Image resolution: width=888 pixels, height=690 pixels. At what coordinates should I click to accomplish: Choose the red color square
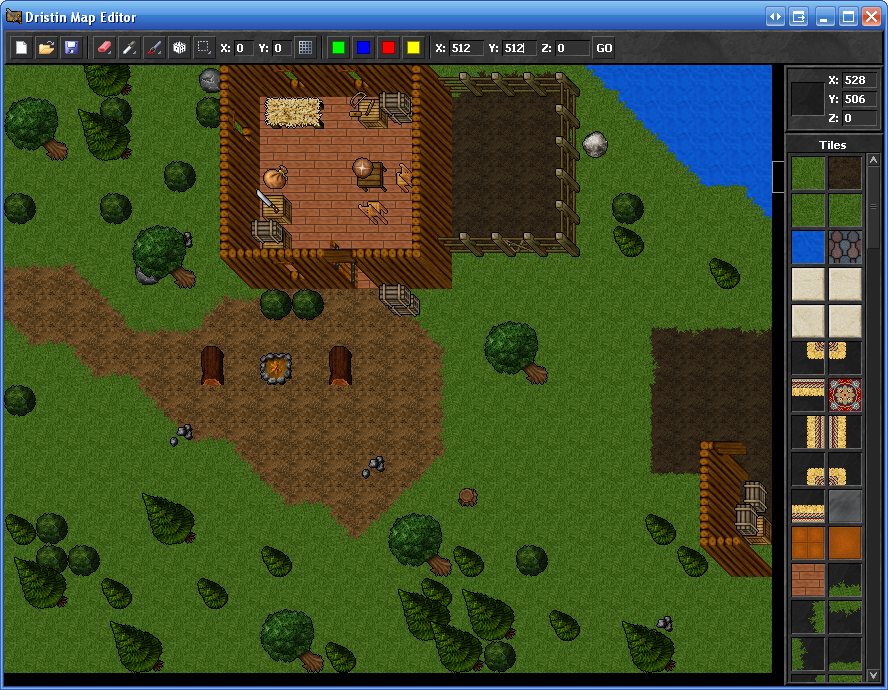click(388, 48)
